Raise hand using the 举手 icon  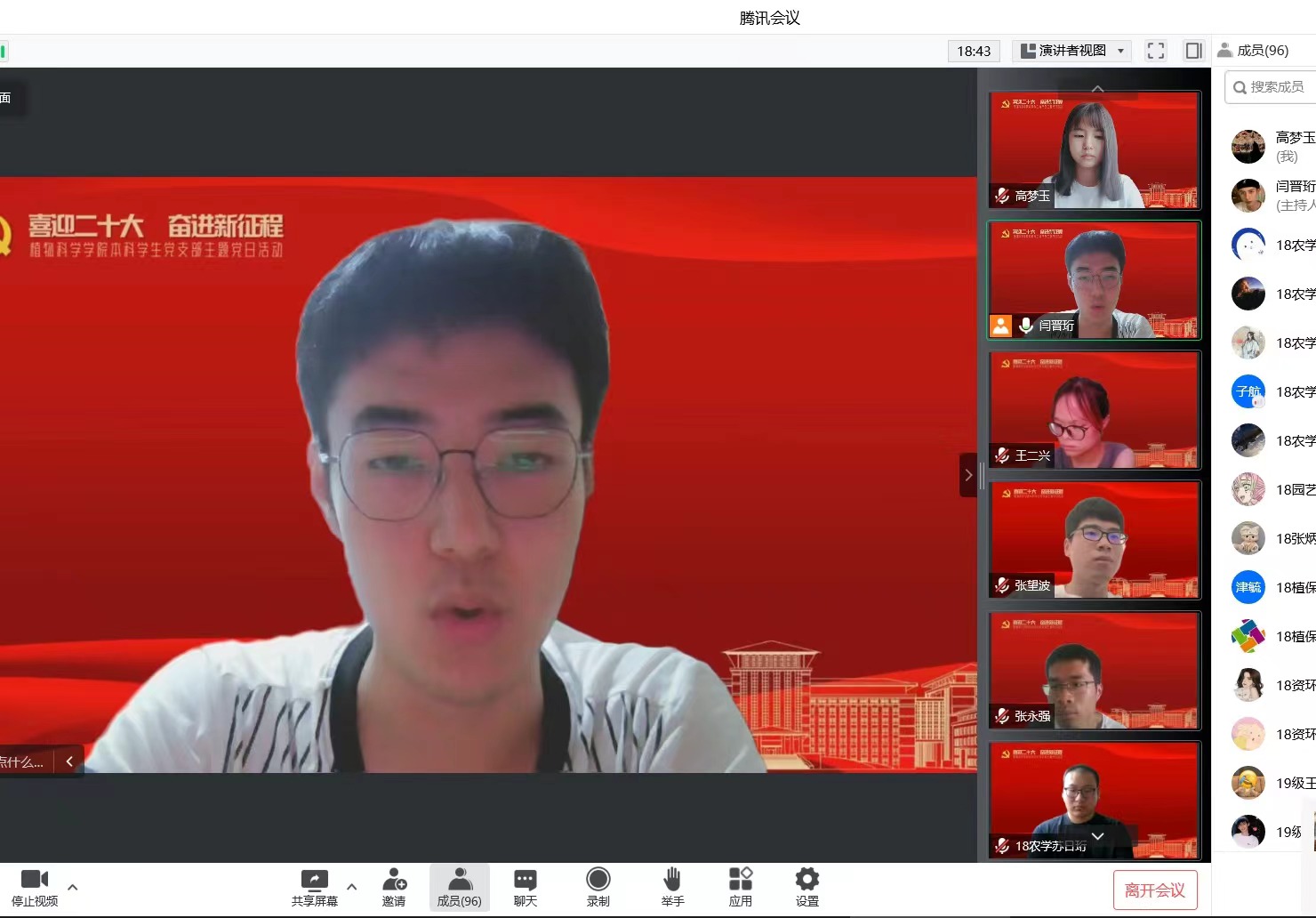point(672,880)
